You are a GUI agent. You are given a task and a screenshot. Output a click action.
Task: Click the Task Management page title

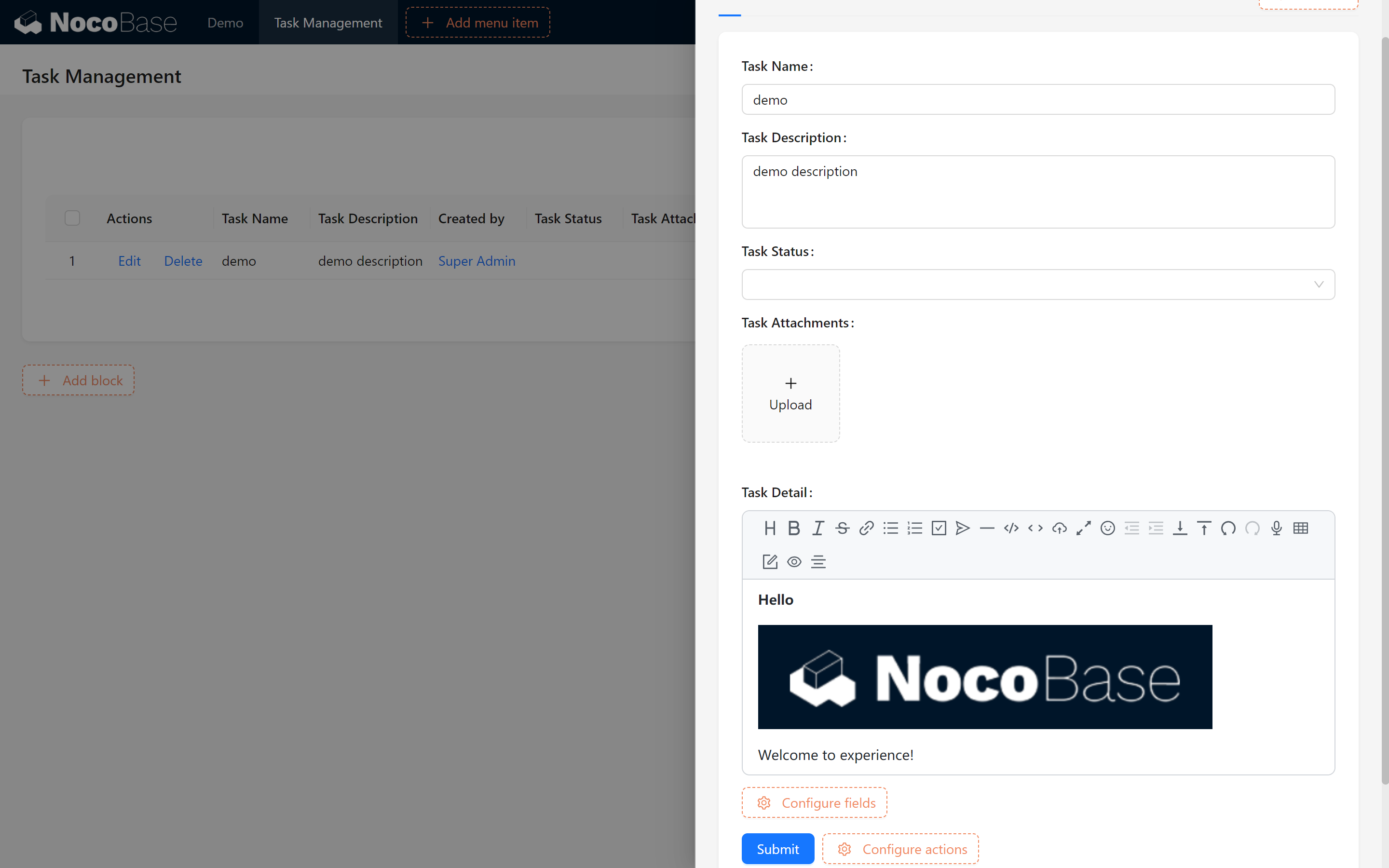pyautogui.click(x=102, y=76)
